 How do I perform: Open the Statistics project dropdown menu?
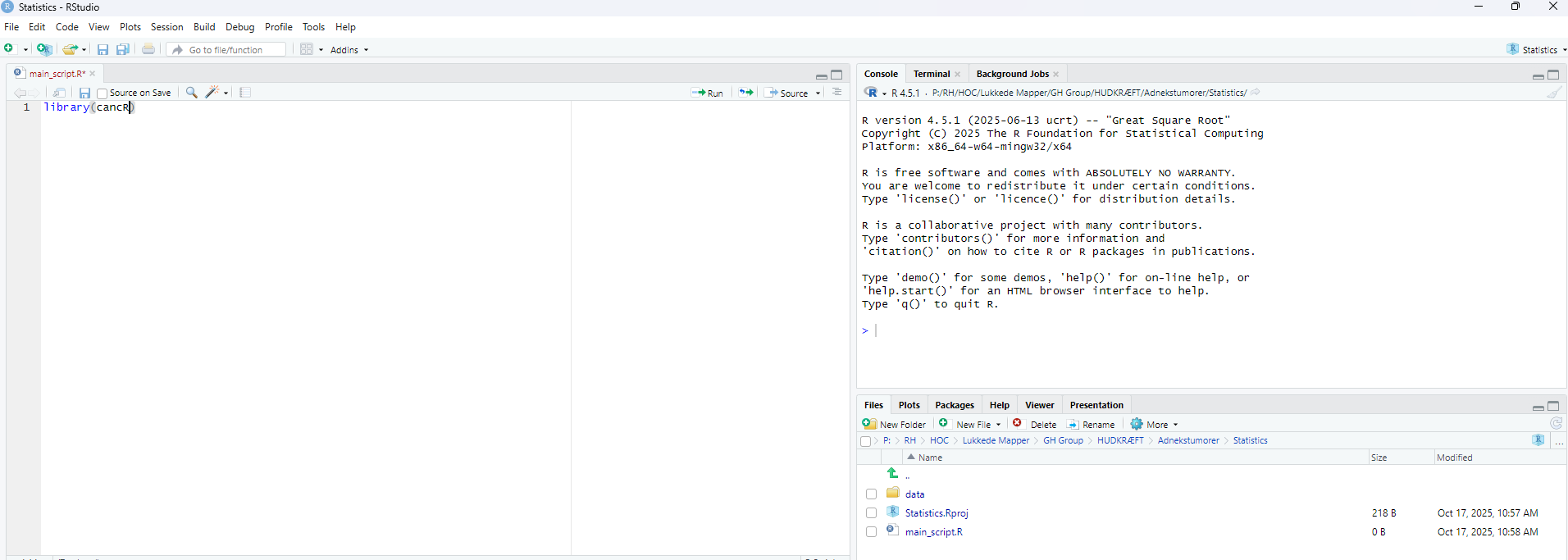1537,50
